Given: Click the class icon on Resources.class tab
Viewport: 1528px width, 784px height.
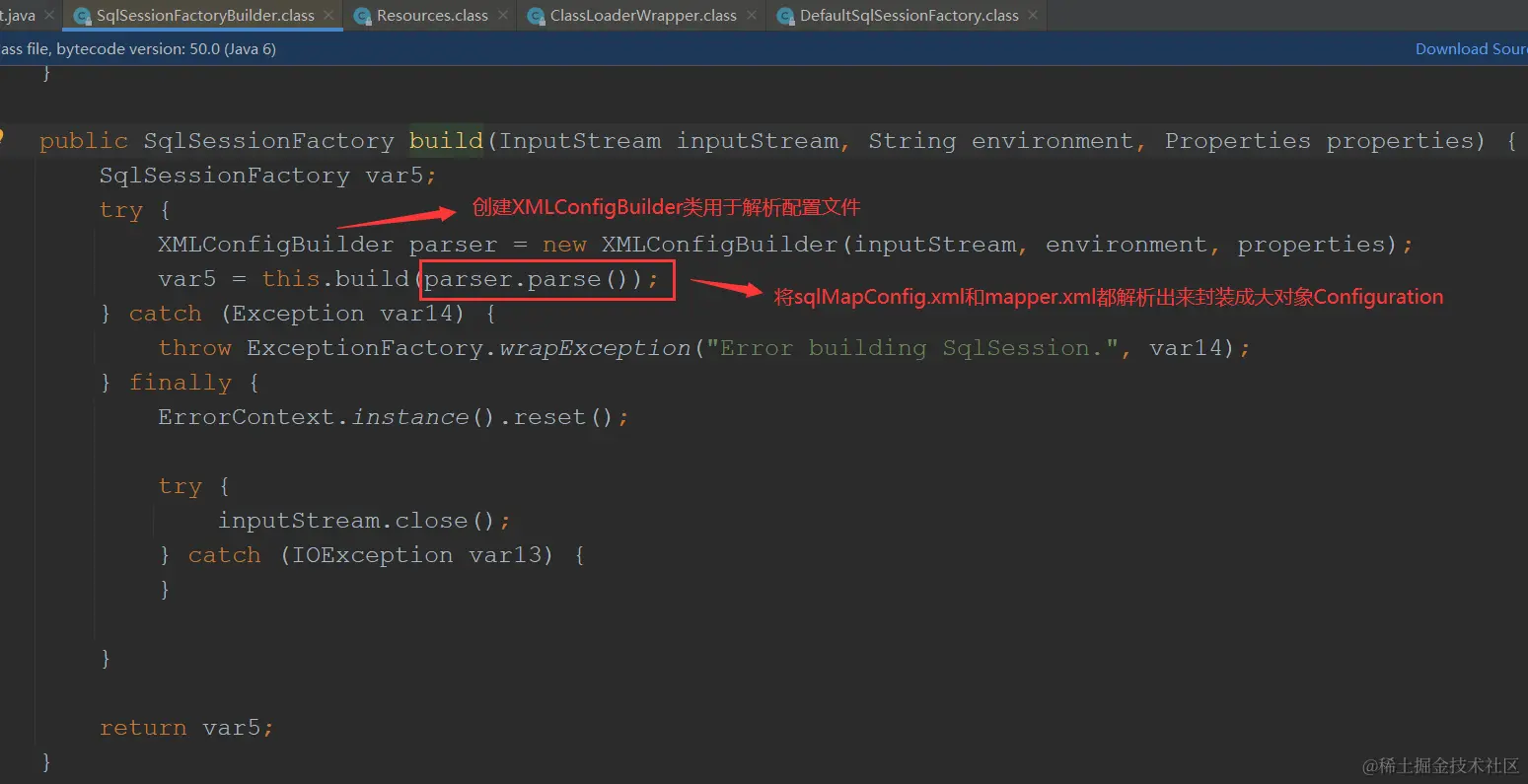Looking at the screenshot, I should tap(362, 16).
